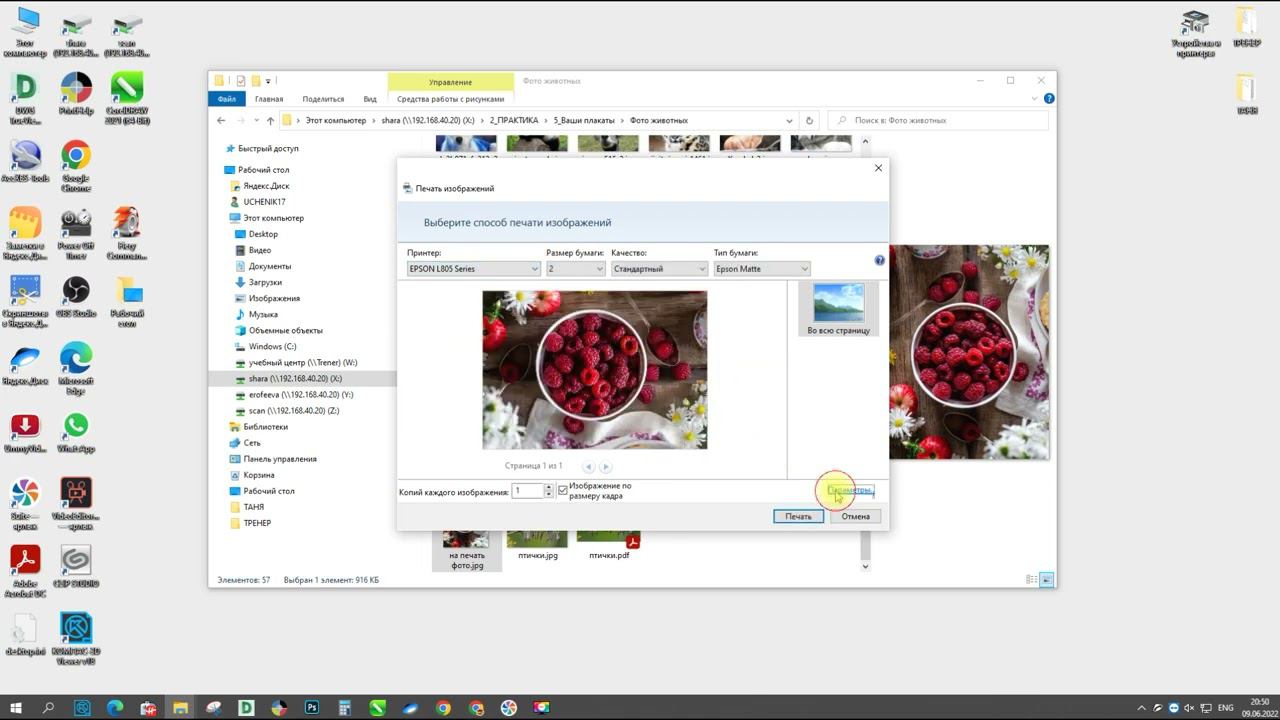This screenshot has width=1280, height=720.
Task: Go to next page arrow under preview
Action: [605, 466]
